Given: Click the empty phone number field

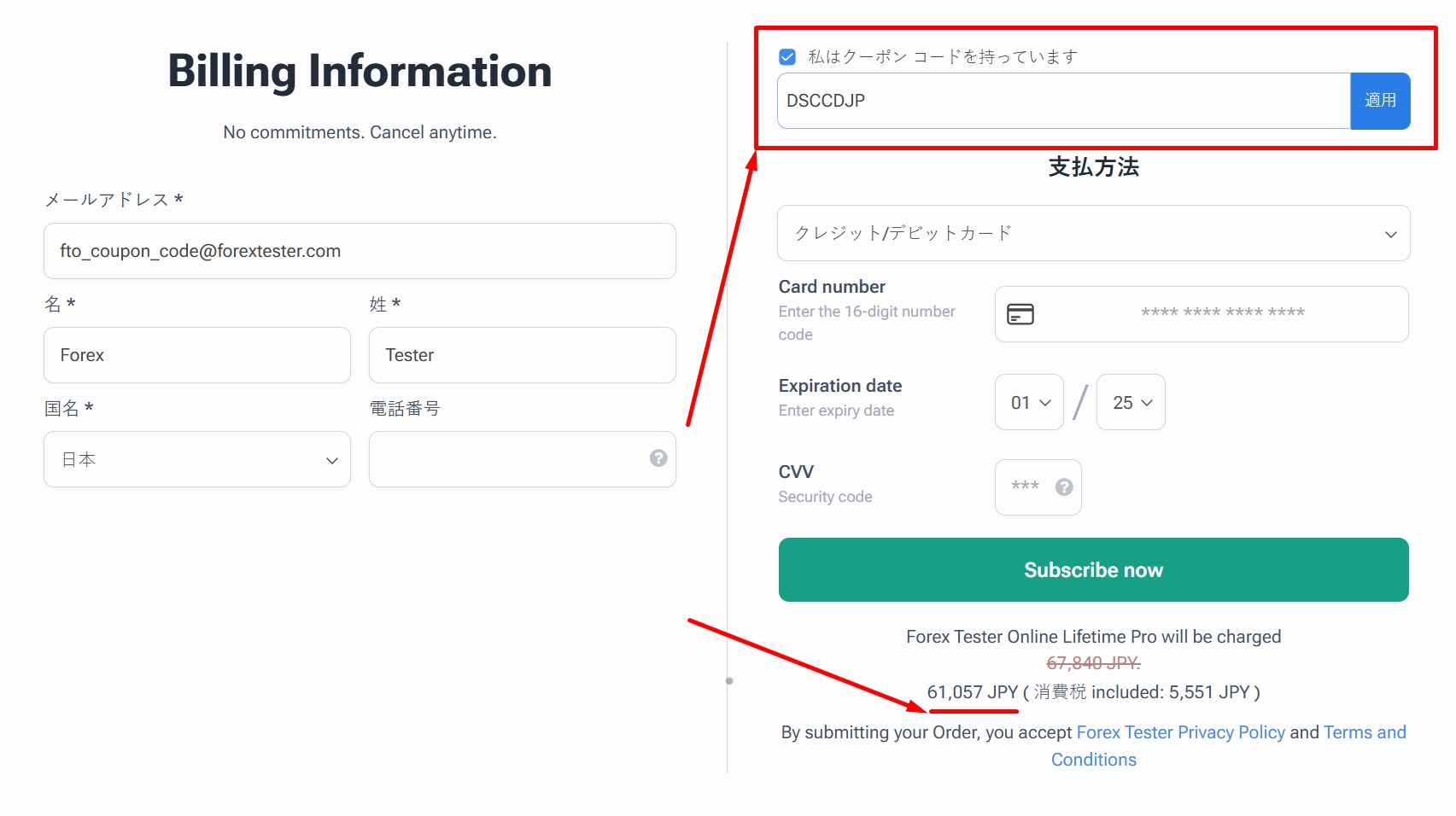Looking at the screenshot, I should click(522, 459).
